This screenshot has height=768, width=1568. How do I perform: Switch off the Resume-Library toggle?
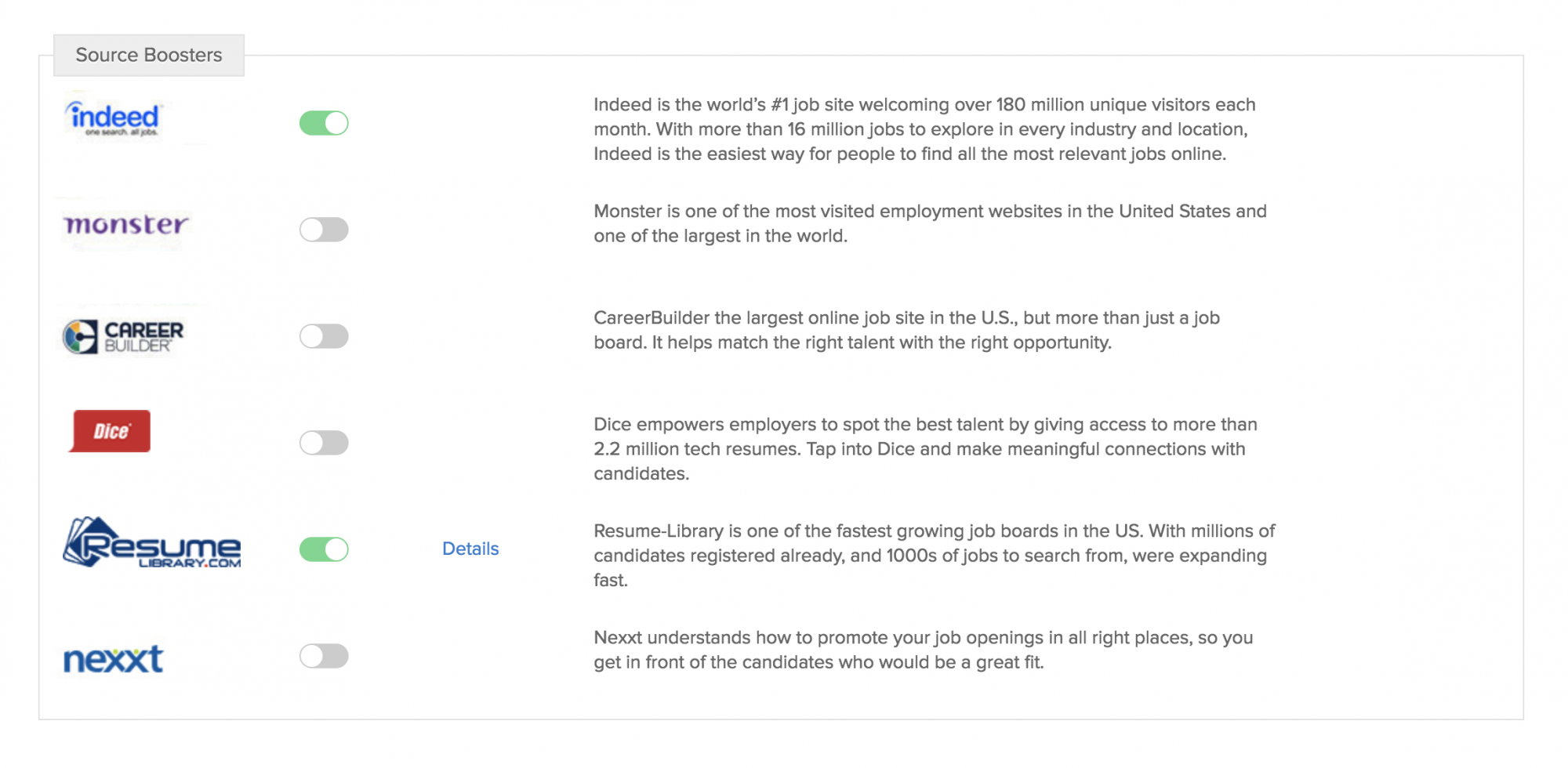[x=324, y=549]
